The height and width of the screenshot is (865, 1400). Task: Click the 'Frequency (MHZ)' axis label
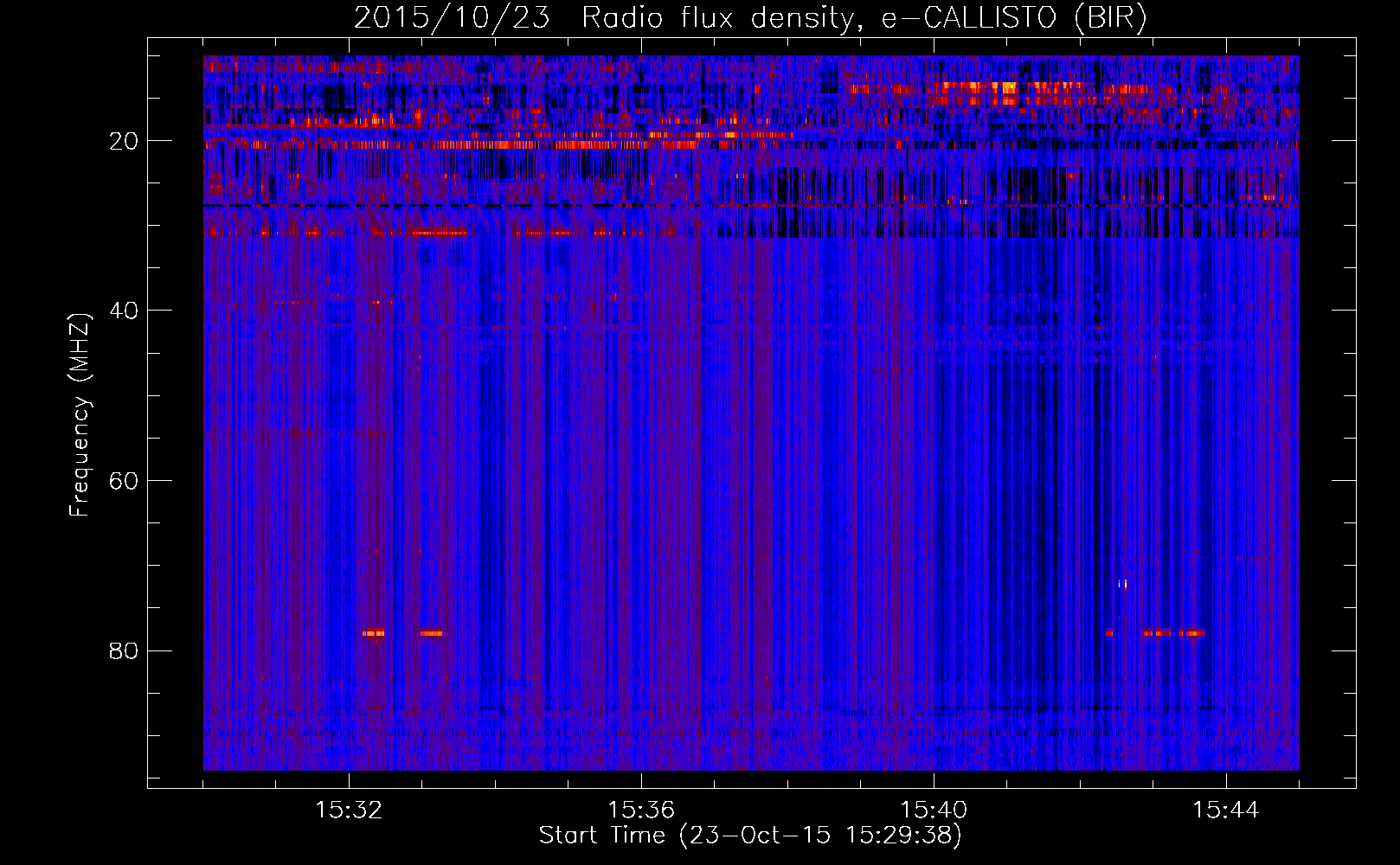click(79, 415)
